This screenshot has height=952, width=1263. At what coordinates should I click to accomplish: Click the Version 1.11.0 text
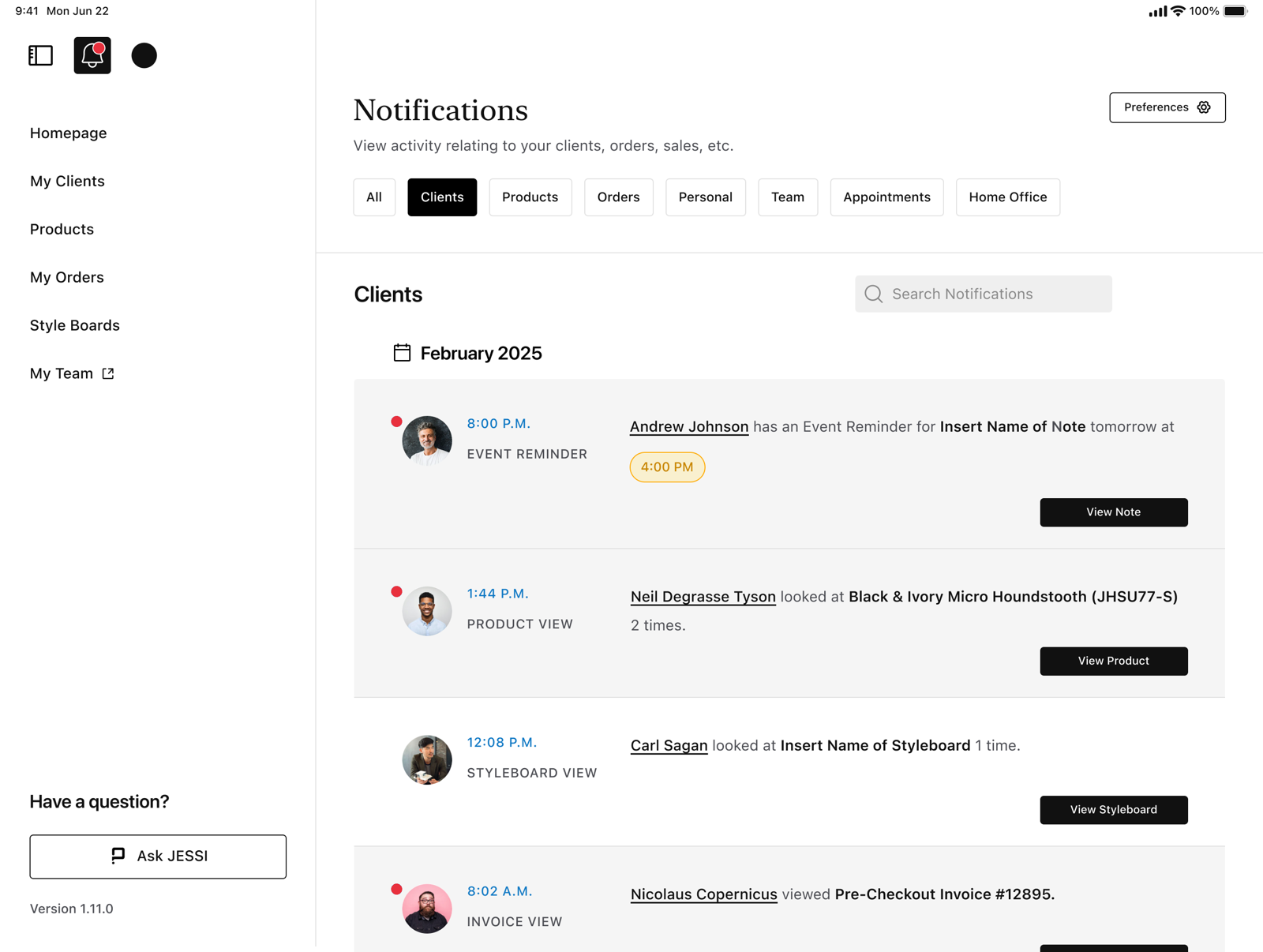72,909
